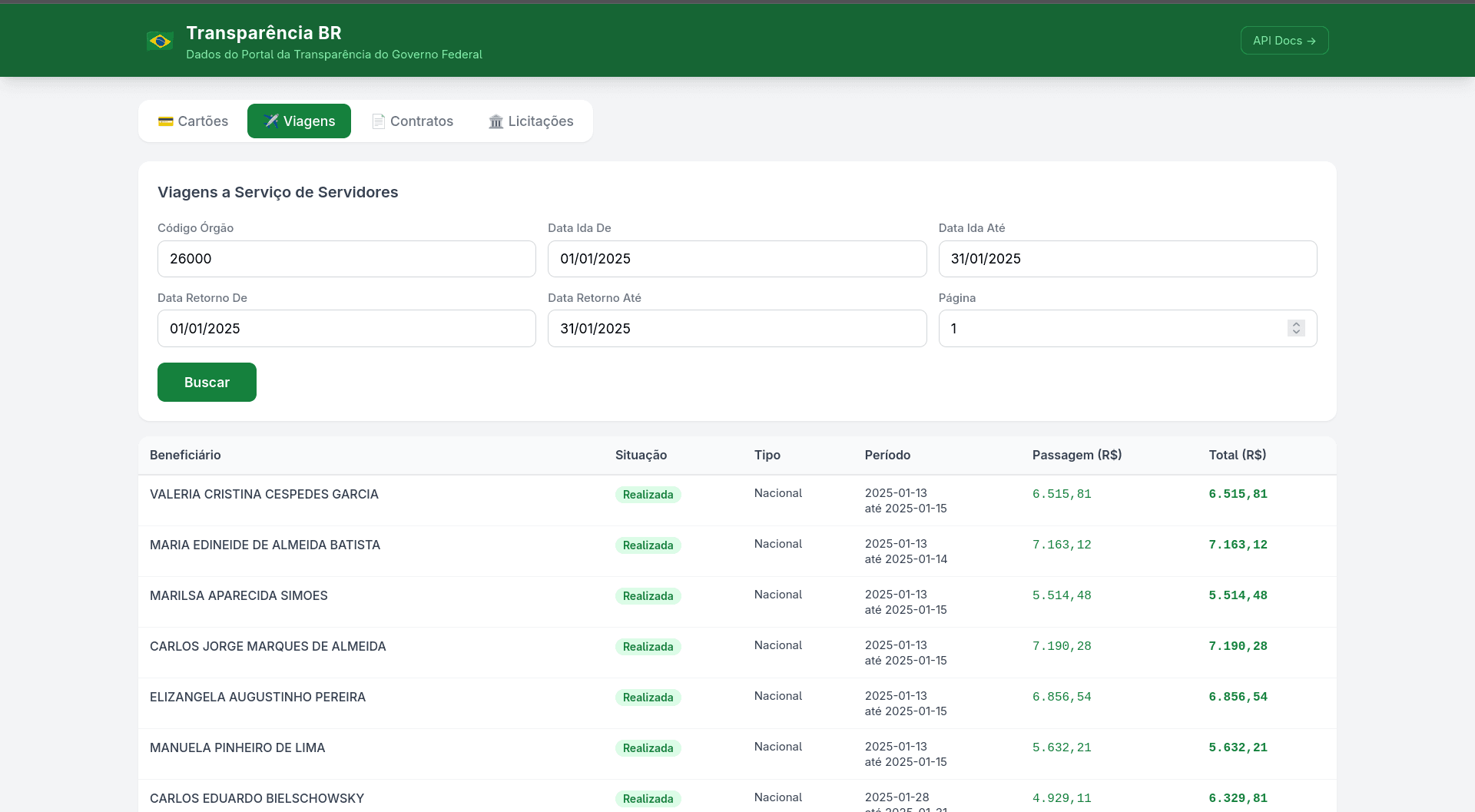
Task: Click the passagem value 7.163,12
Action: coord(1062,545)
